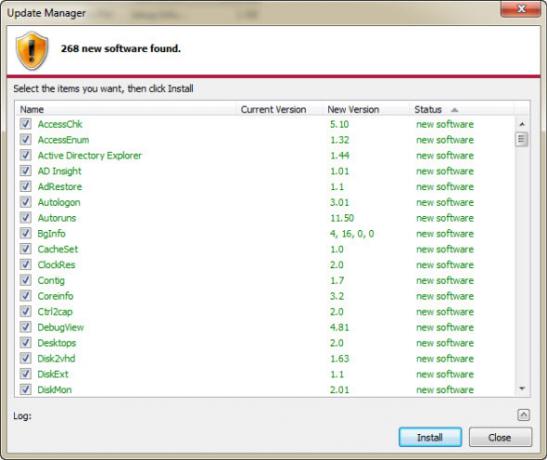Select the Contig entry name

51,280
